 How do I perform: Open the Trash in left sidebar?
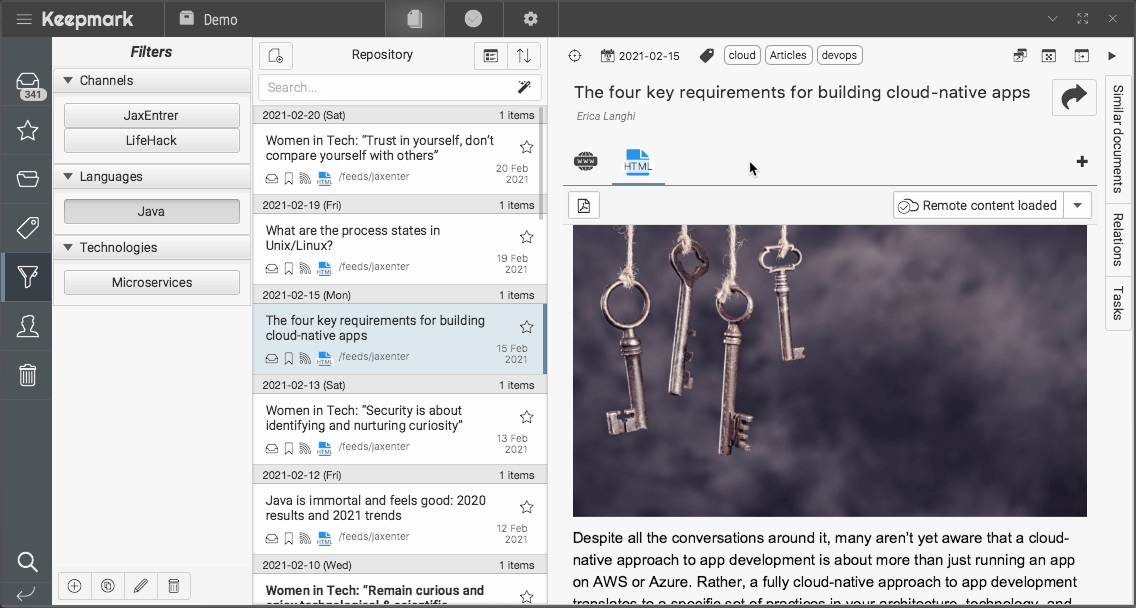(x=28, y=375)
